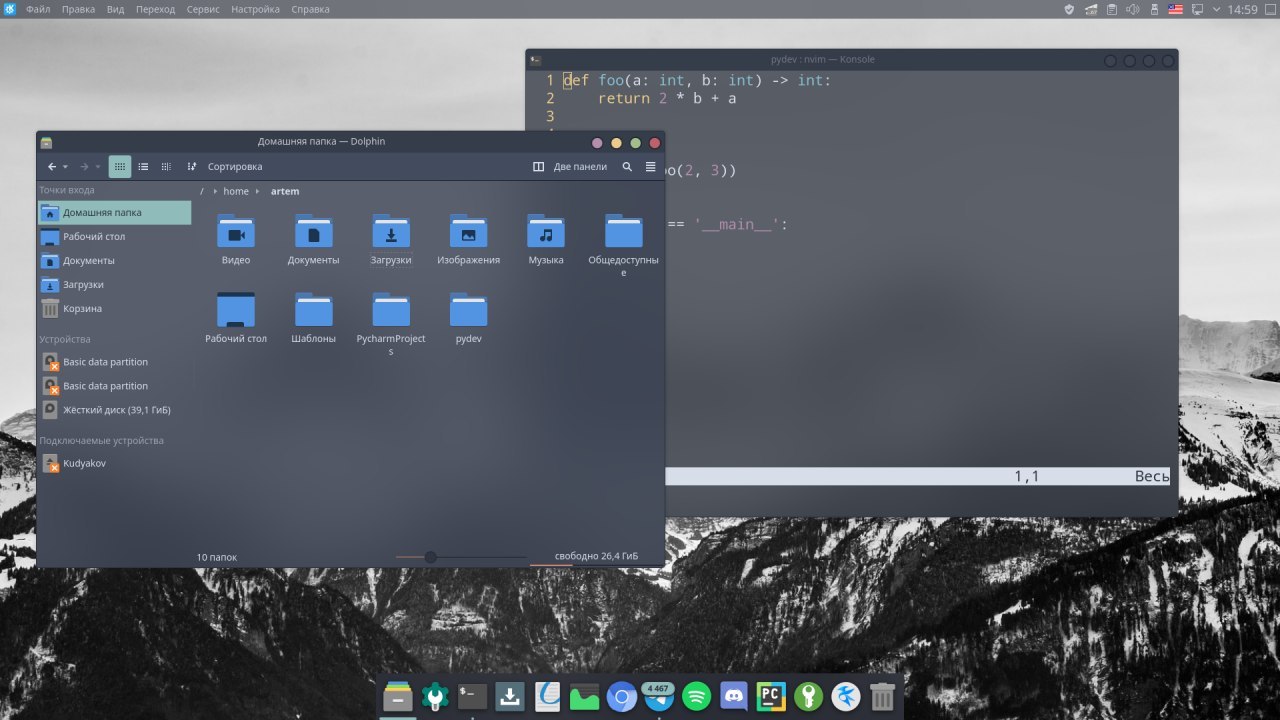Go to Загрузки in places sidebar

point(83,285)
